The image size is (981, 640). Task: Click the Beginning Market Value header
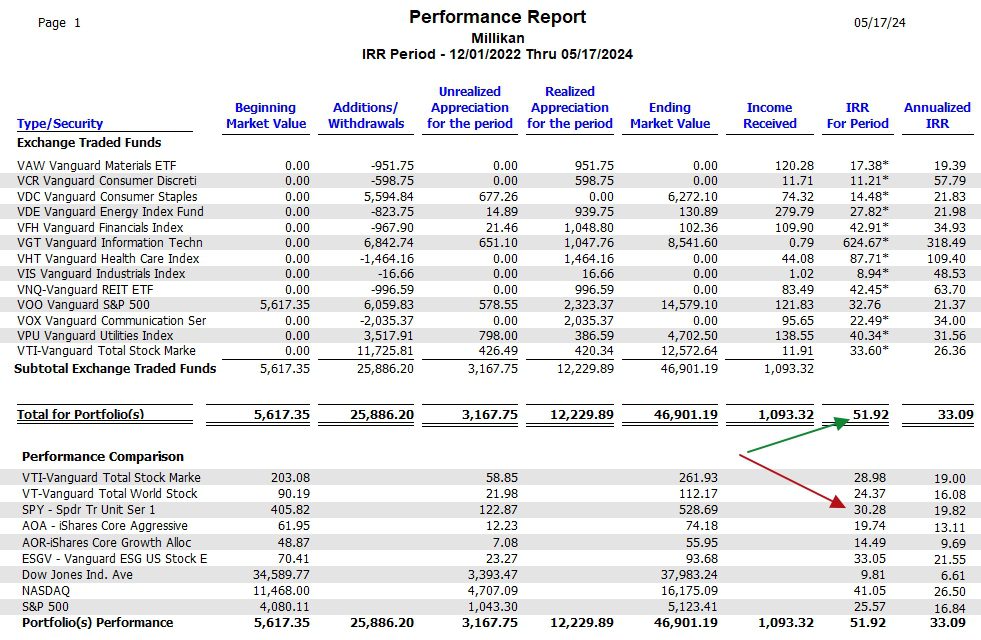tap(266, 116)
